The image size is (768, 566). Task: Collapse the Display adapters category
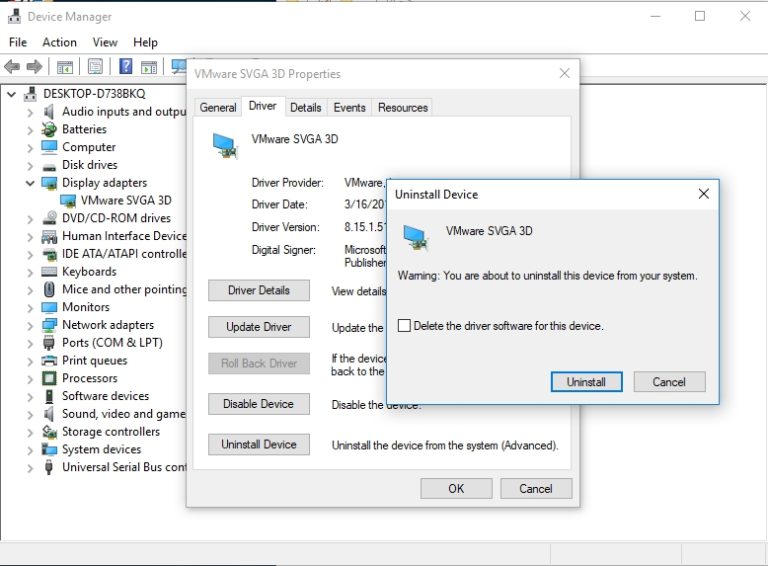click(x=30, y=183)
